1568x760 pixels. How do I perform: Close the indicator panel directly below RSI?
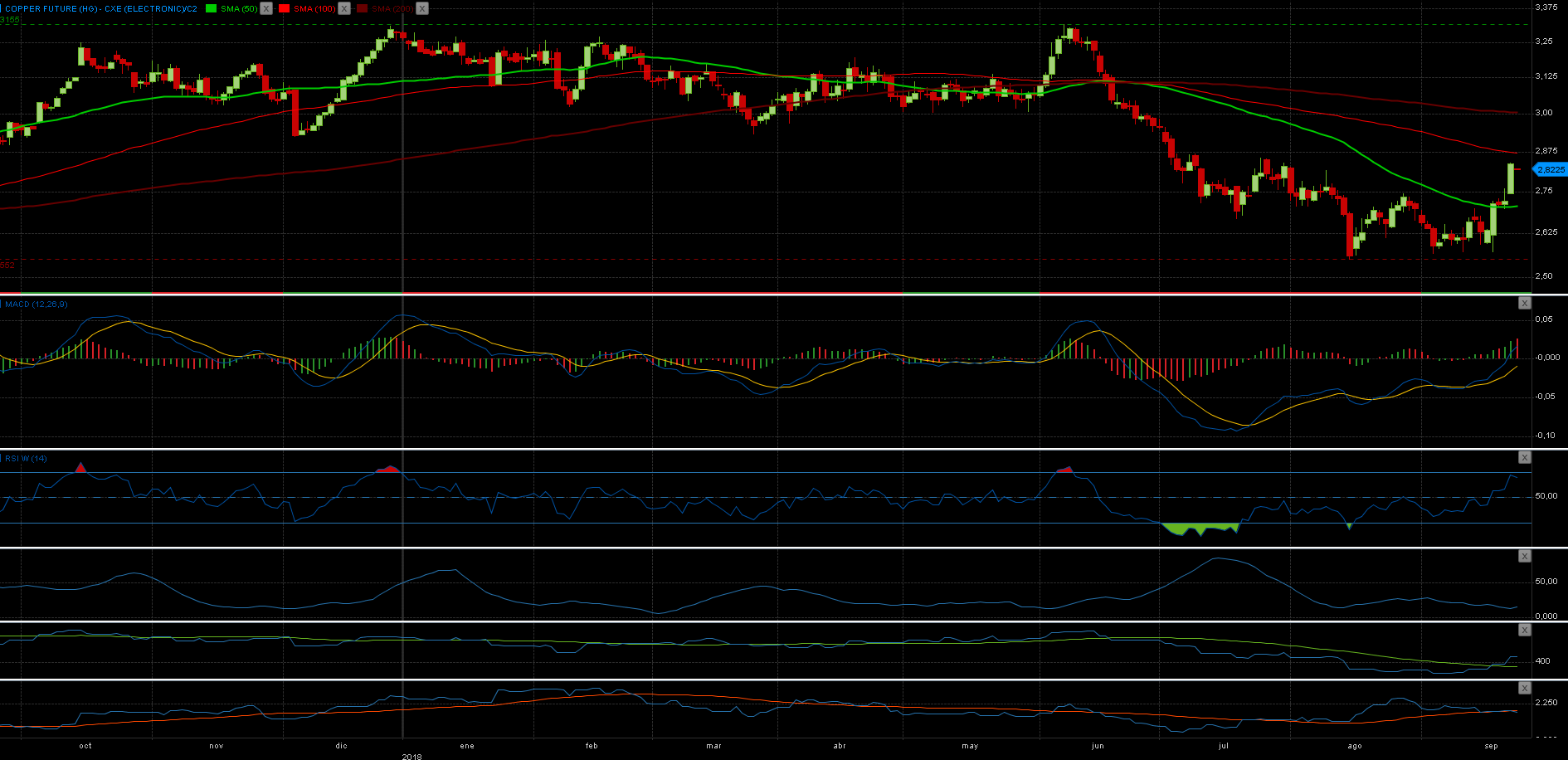(1524, 557)
